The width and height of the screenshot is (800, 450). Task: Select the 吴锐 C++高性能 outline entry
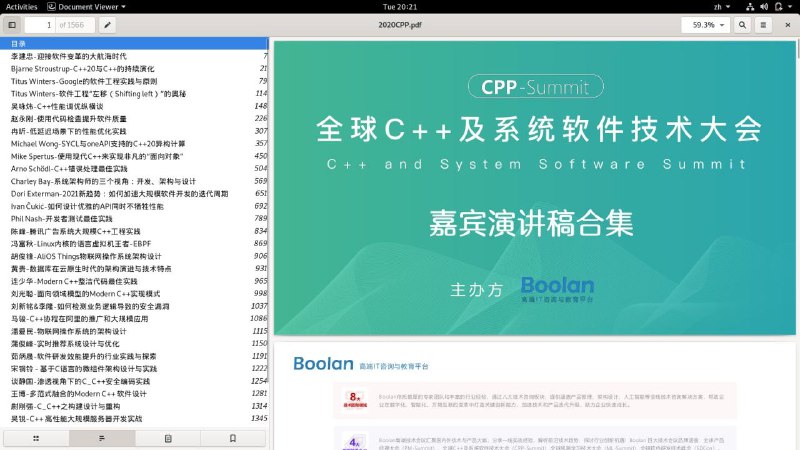pyautogui.click(x=134, y=418)
